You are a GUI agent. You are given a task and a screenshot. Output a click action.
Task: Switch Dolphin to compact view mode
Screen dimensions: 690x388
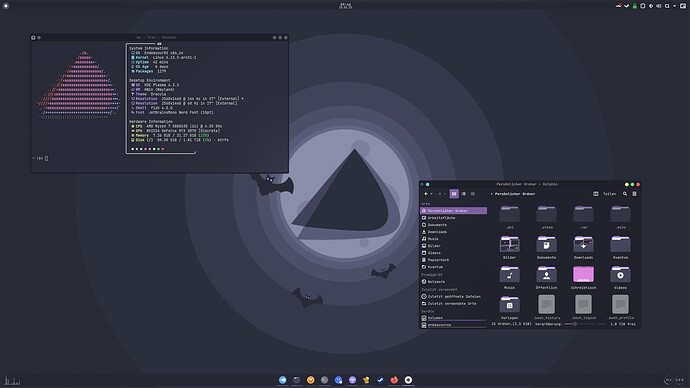click(463, 194)
